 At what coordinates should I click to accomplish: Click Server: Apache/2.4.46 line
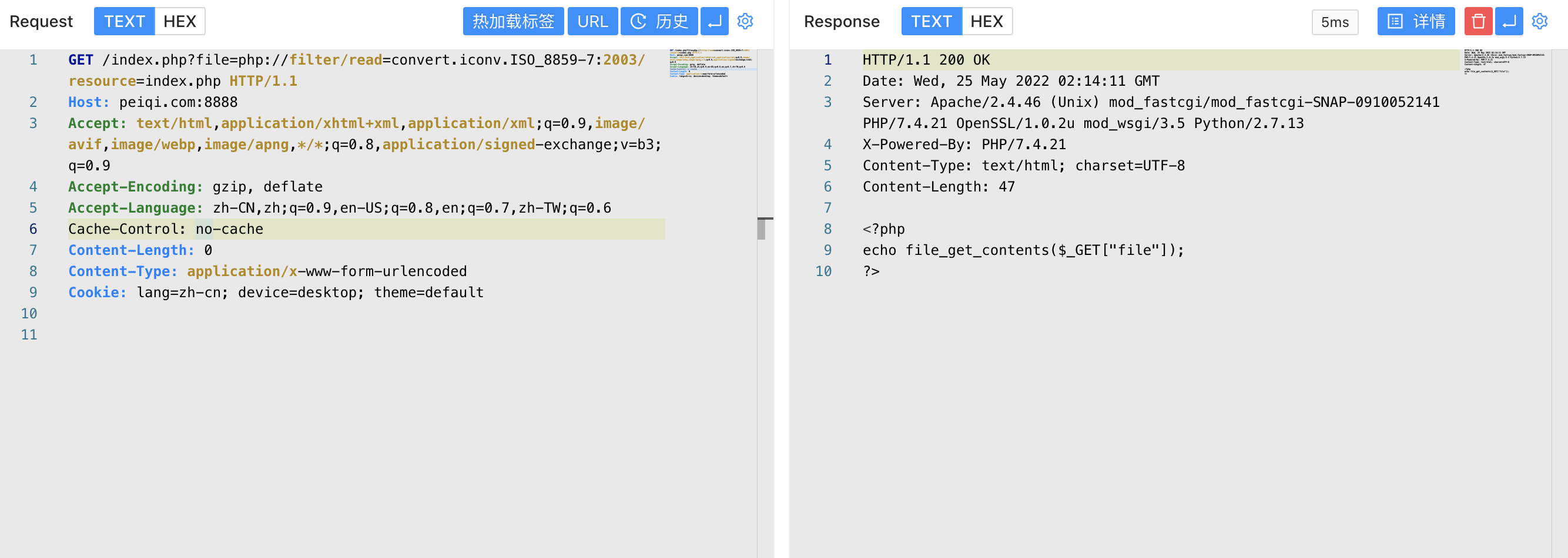pyautogui.click(x=1151, y=102)
